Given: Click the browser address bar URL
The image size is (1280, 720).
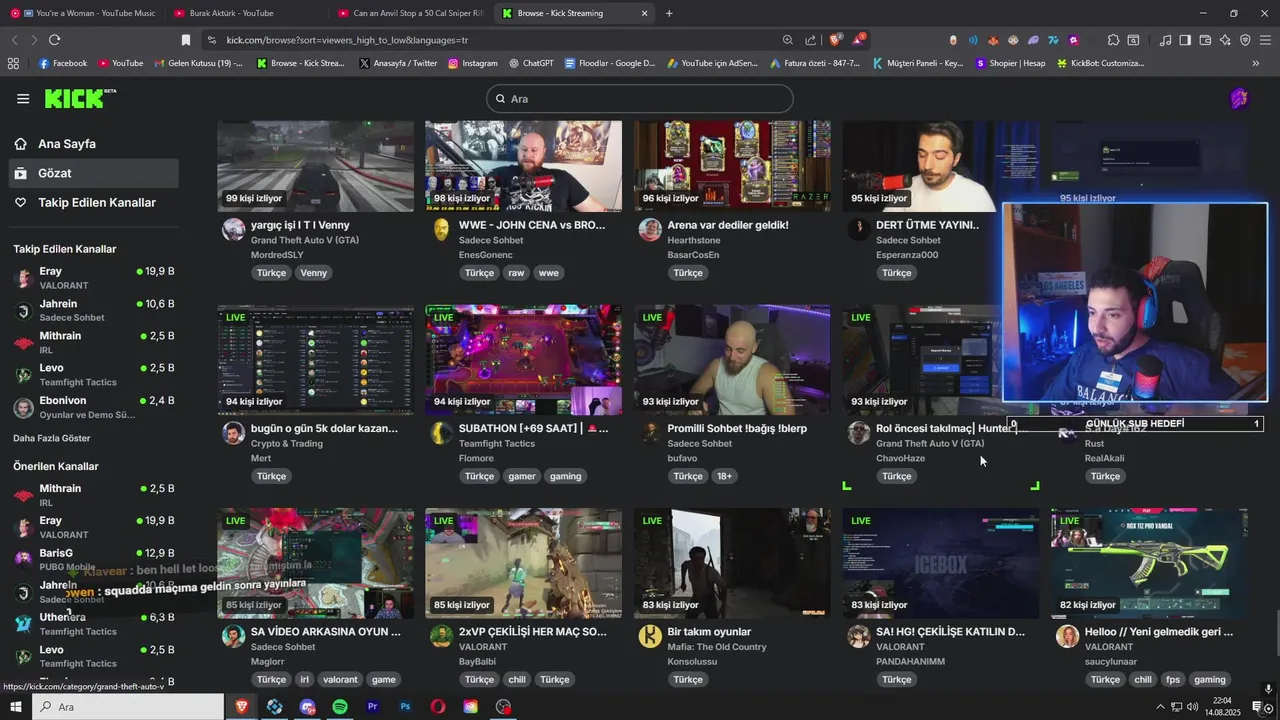Looking at the screenshot, I should pos(347,40).
